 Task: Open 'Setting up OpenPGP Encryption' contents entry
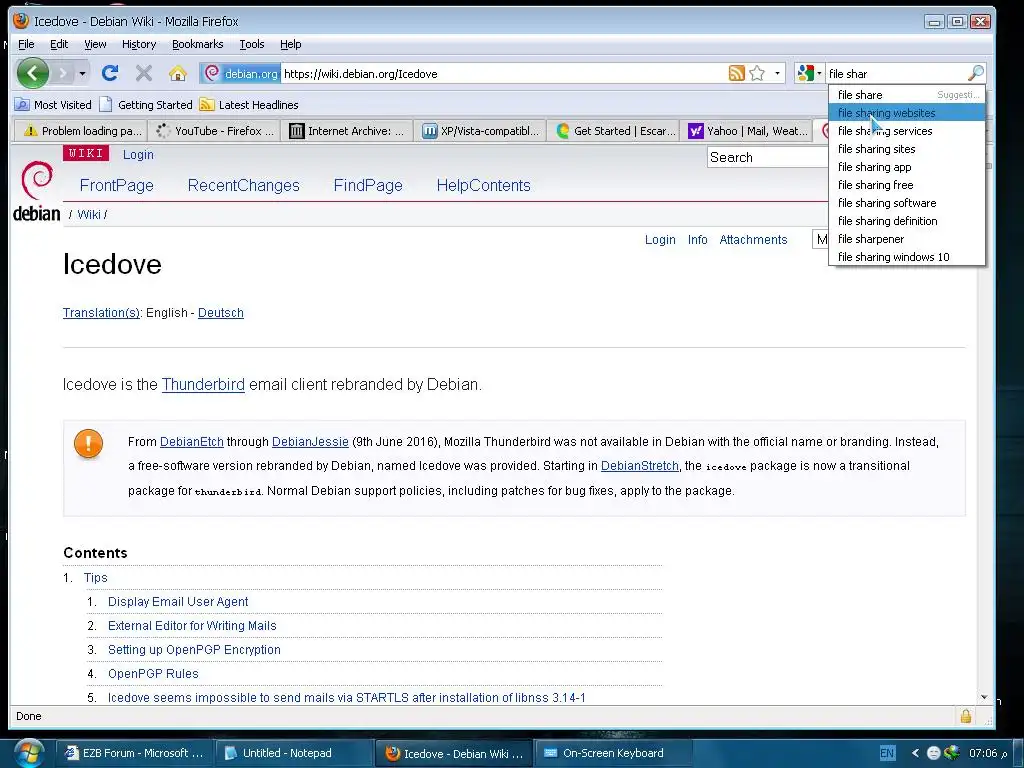[x=194, y=650]
